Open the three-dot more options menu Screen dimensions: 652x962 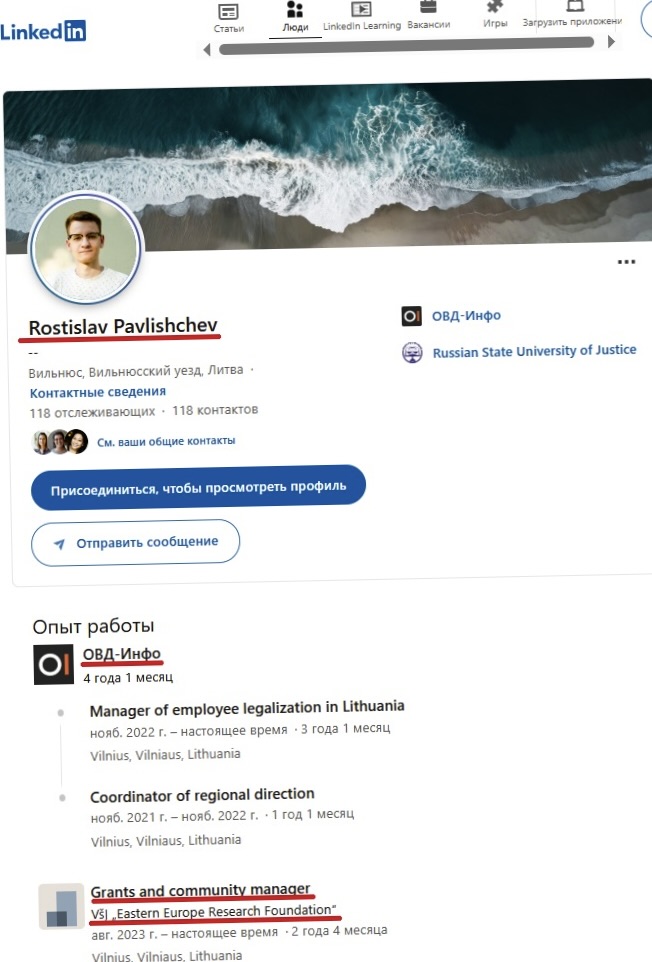tap(626, 262)
